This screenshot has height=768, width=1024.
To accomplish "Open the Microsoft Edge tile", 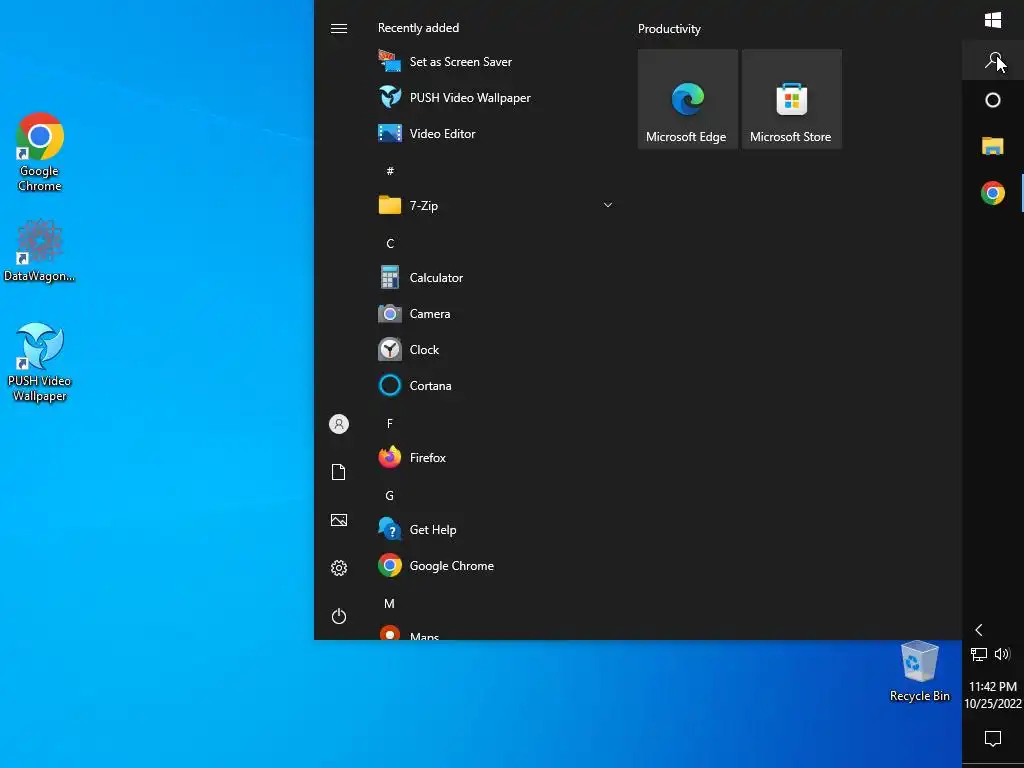I will (x=688, y=99).
